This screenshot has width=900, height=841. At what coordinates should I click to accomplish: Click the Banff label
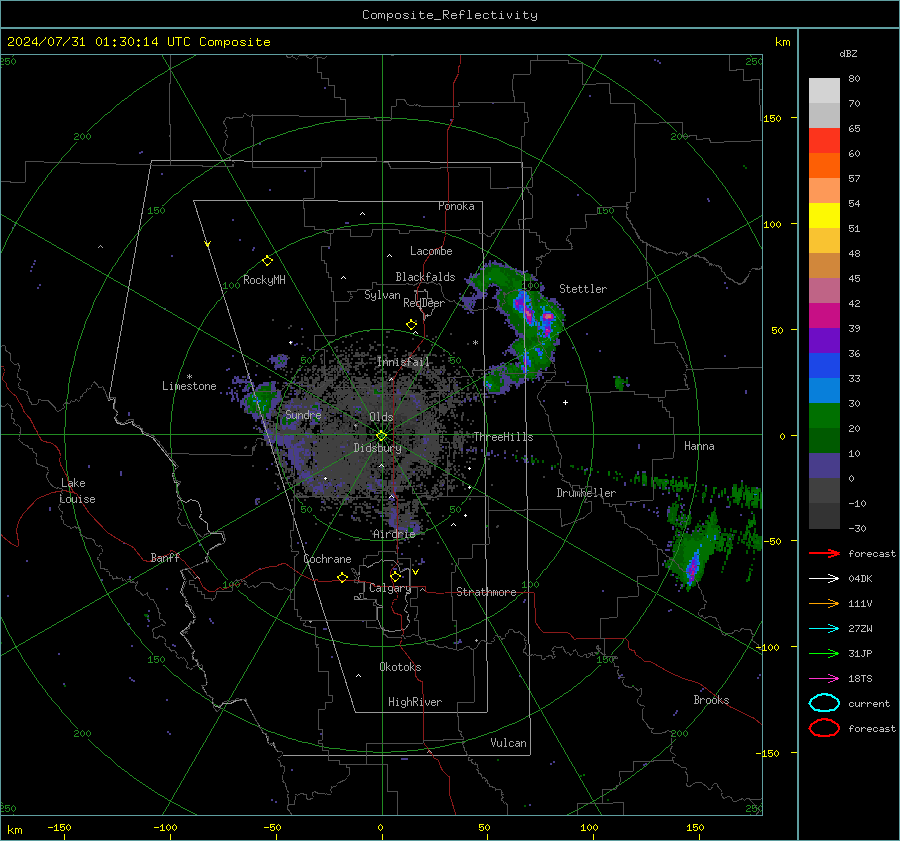point(165,557)
